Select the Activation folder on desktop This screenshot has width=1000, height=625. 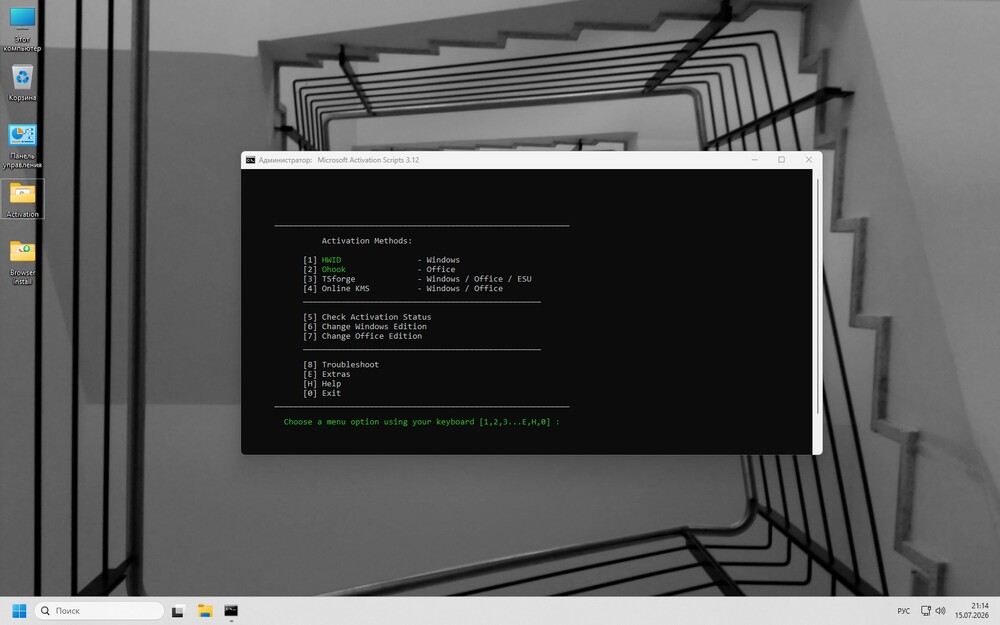point(22,200)
